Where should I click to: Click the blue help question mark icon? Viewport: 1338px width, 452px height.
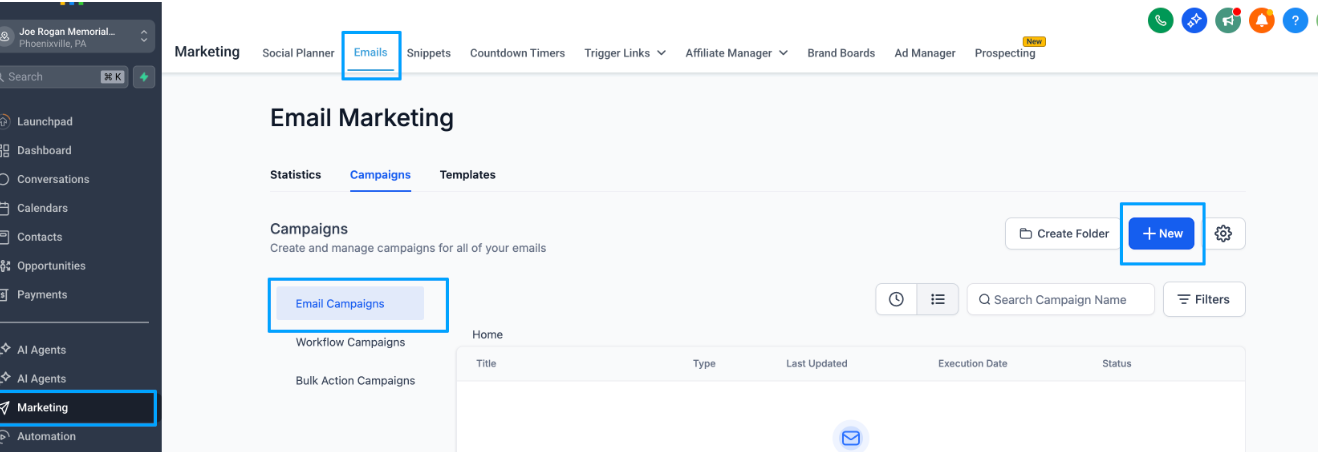point(1295,20)
